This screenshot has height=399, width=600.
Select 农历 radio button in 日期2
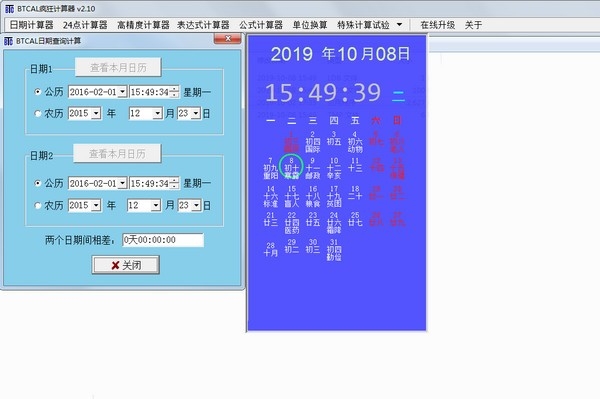click(x=38, y=206)
